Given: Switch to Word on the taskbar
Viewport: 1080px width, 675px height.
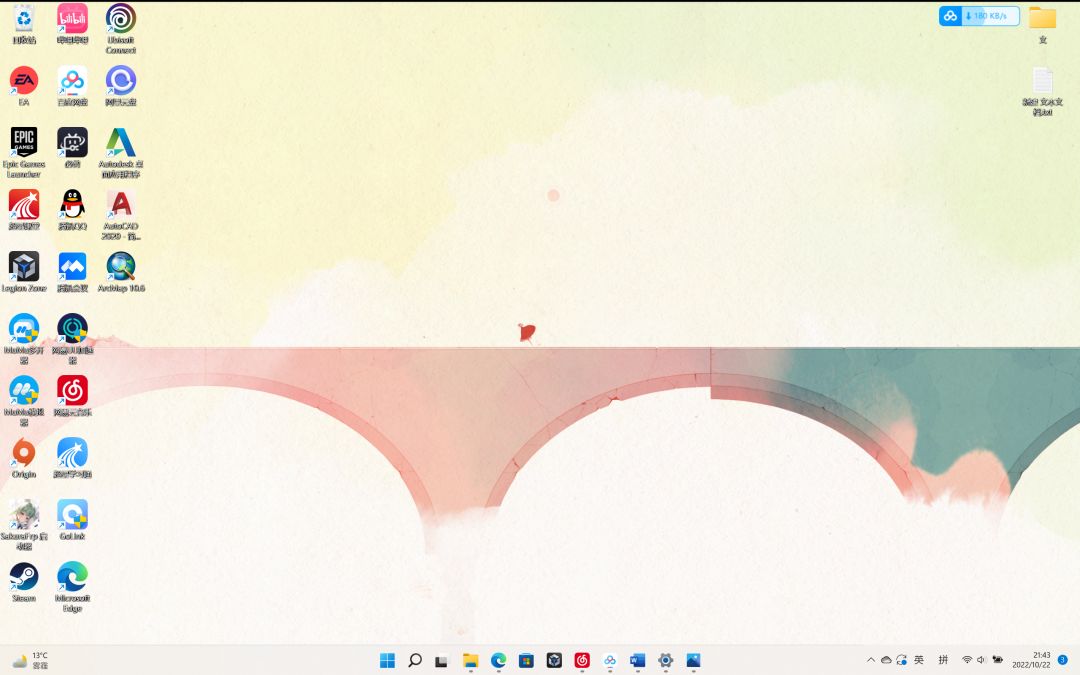Looking at the screenshot, I should pos(637,661).
